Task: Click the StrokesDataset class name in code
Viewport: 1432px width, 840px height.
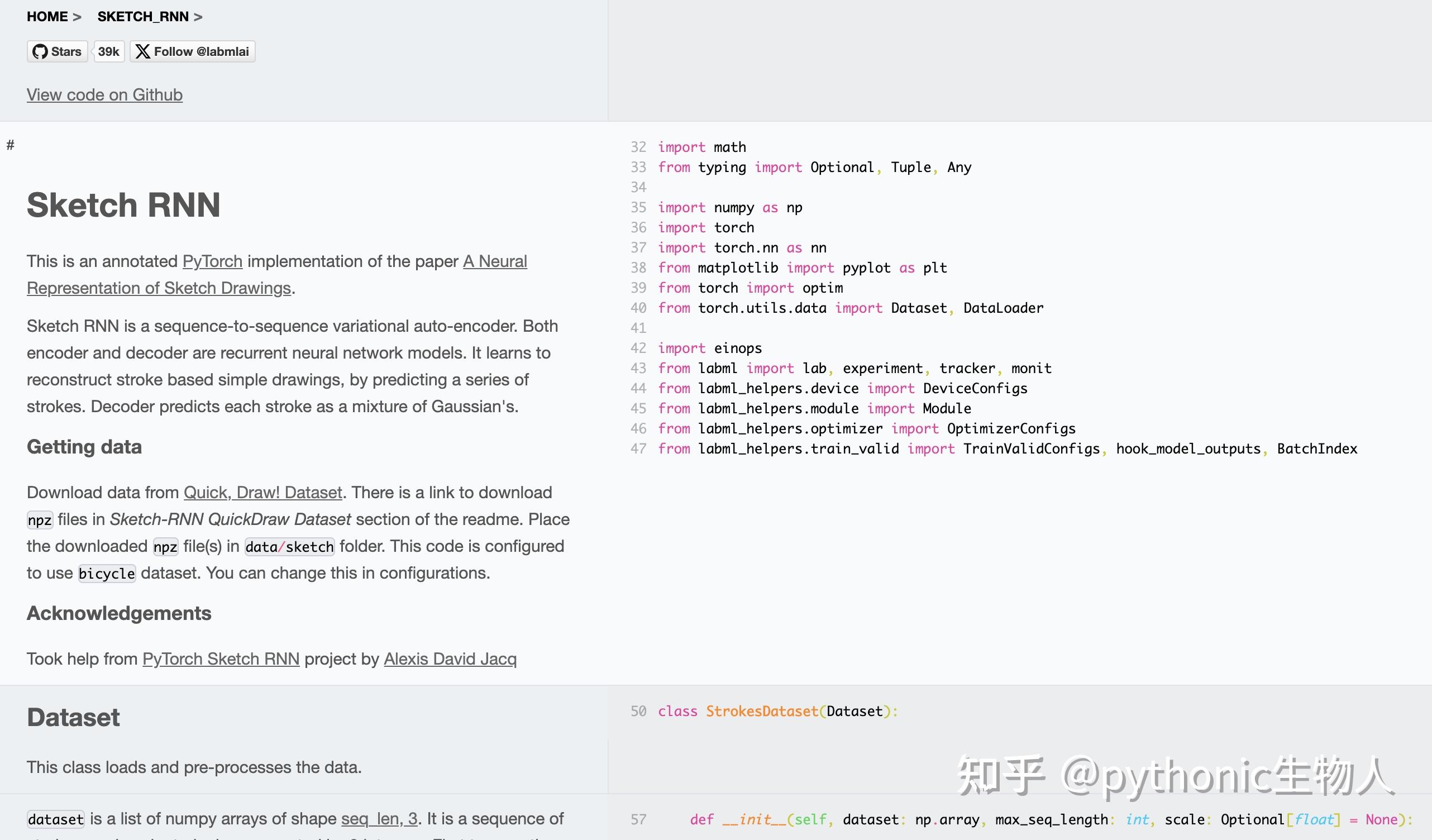Action: [762, 710]
